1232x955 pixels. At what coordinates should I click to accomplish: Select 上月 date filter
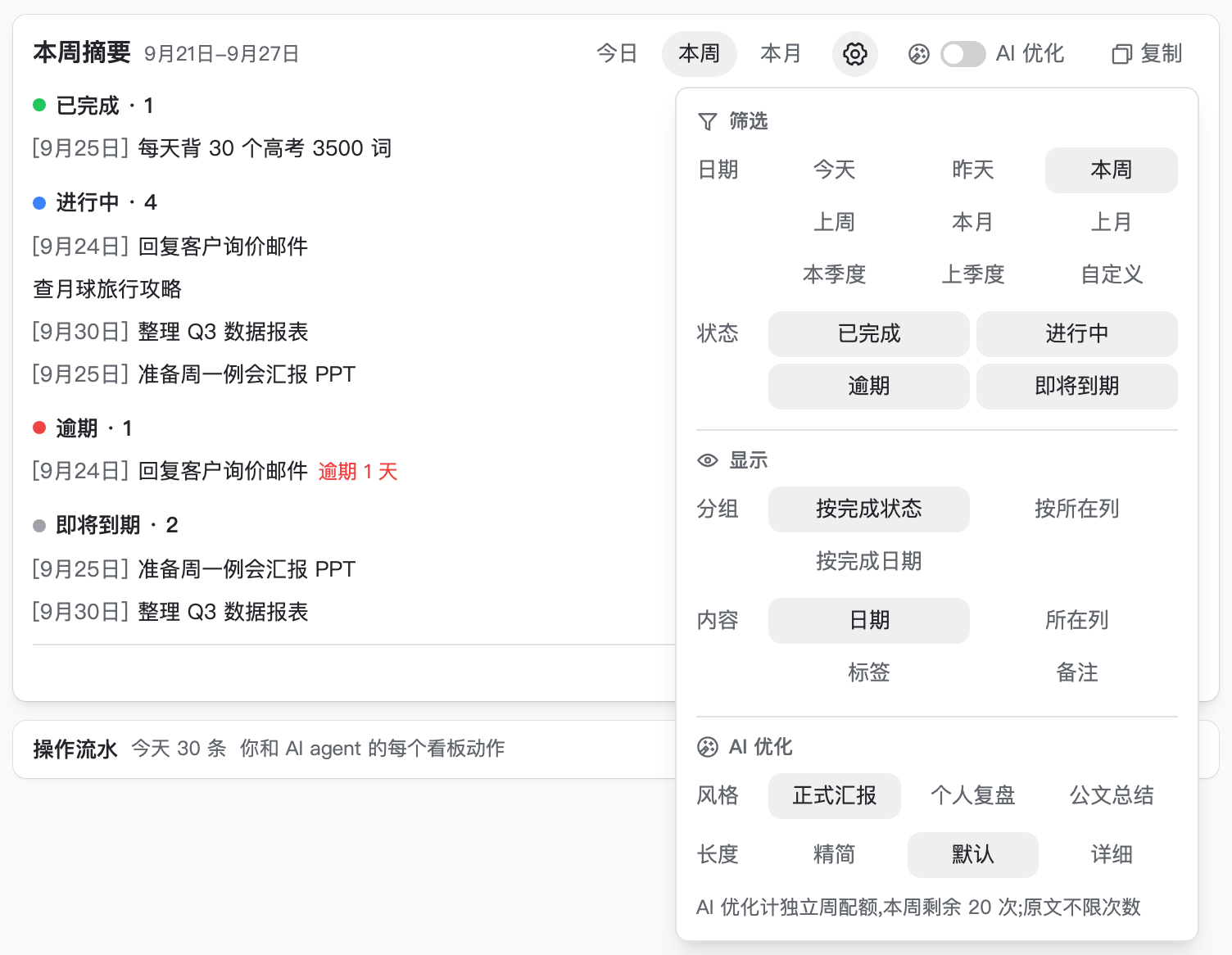point(1112,223)
